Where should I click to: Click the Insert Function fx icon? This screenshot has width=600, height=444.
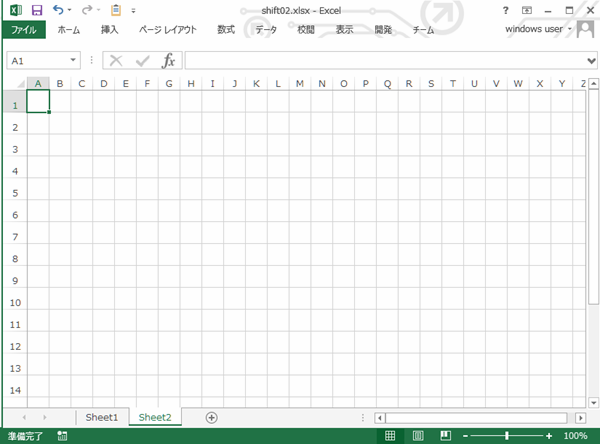click(x=169, y=61)
